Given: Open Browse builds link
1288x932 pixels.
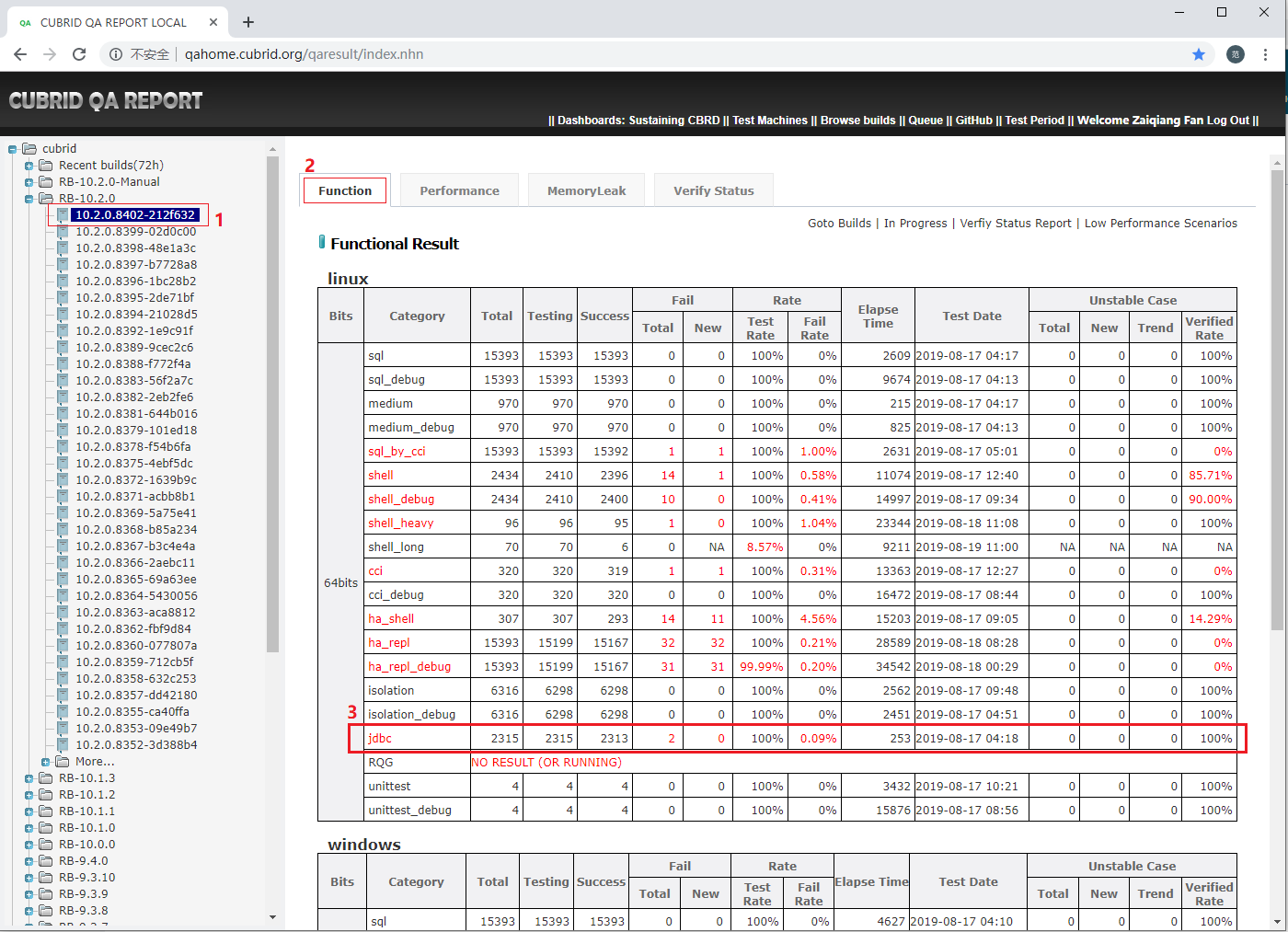Looking at the screenshot, I should point(858,121).
